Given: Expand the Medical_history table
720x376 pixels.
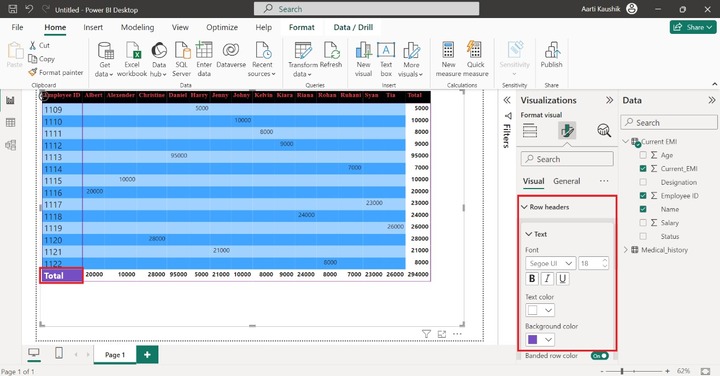Looking at the screenshot, I should 626,250.
